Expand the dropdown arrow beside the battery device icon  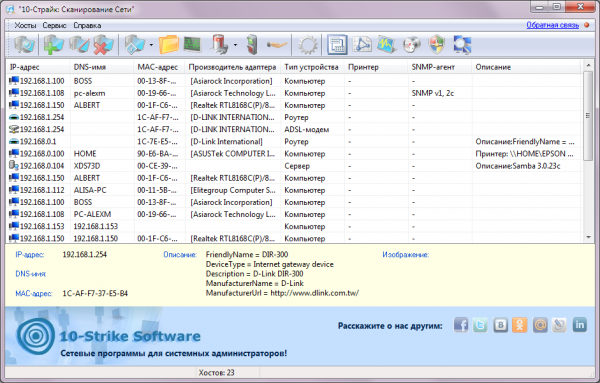[235, 45]
